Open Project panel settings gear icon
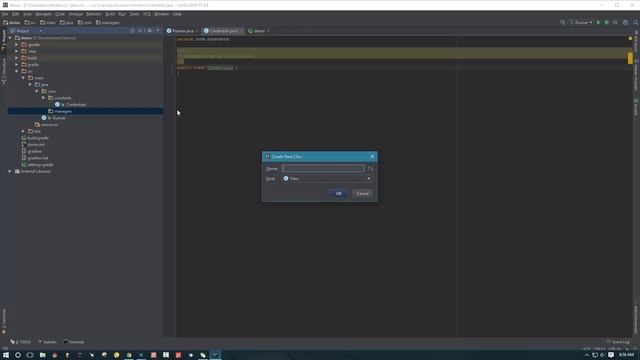 [149, 31]
